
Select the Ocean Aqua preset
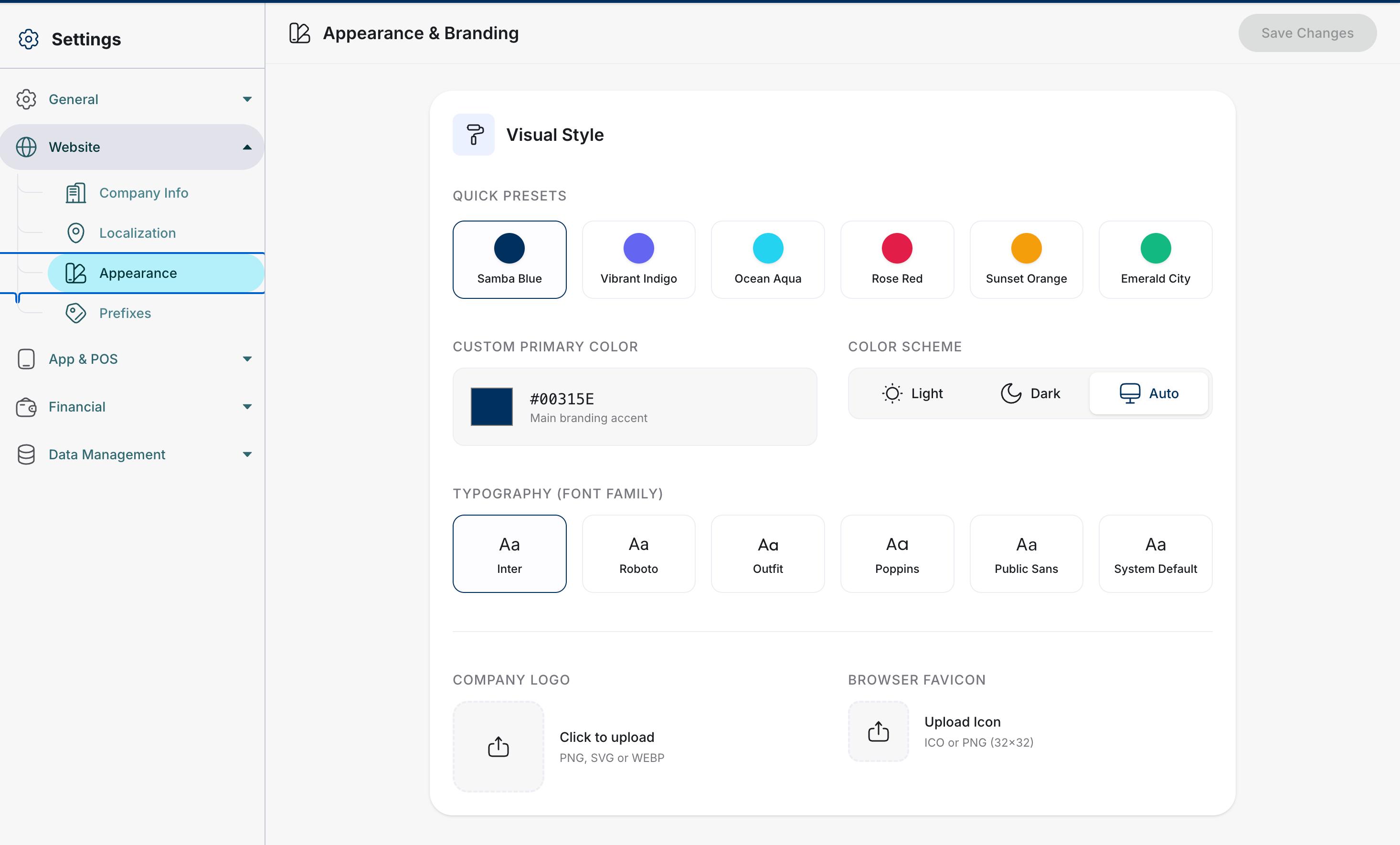768,260
